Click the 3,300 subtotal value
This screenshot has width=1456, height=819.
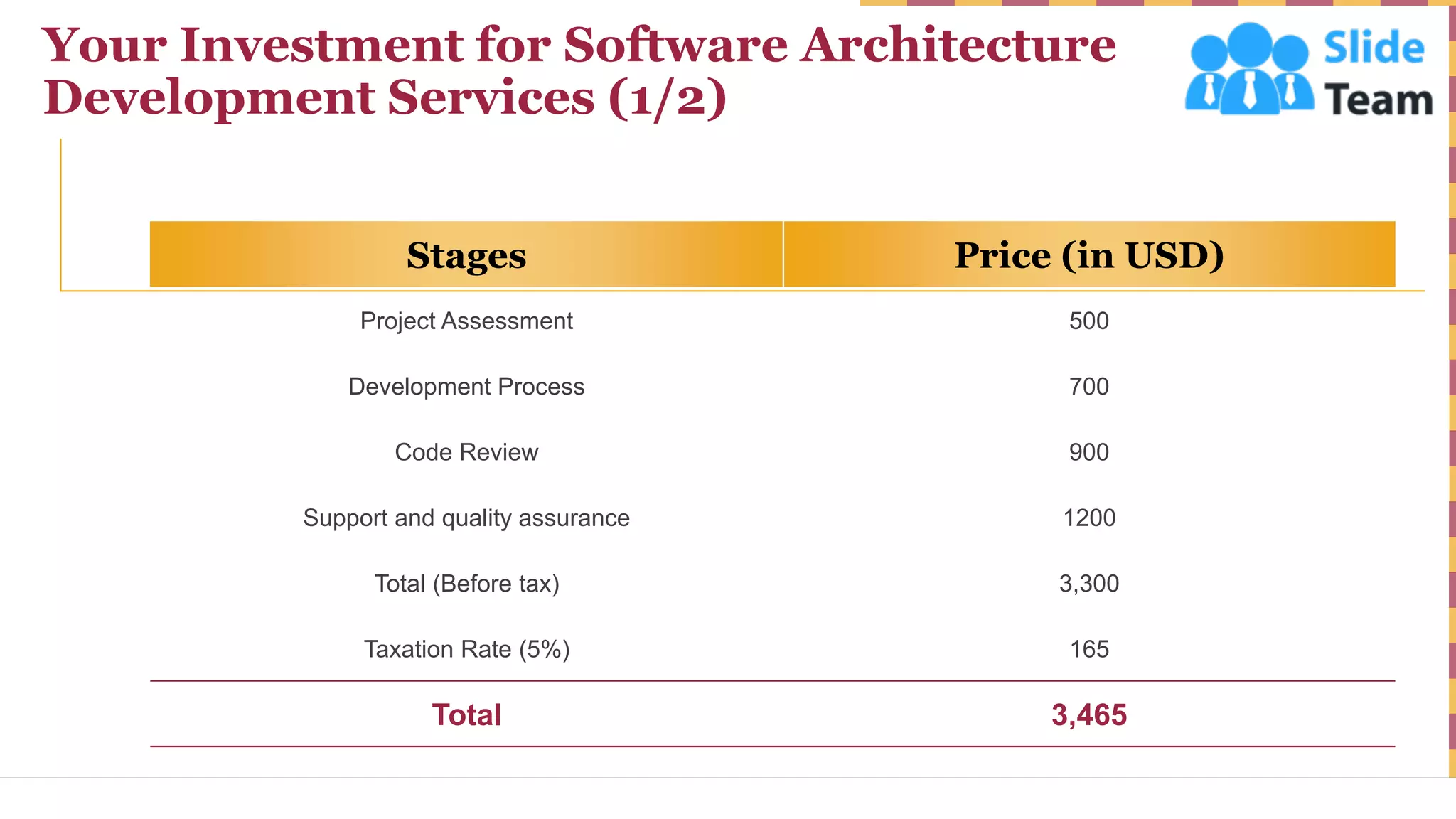pos(1088,584)
